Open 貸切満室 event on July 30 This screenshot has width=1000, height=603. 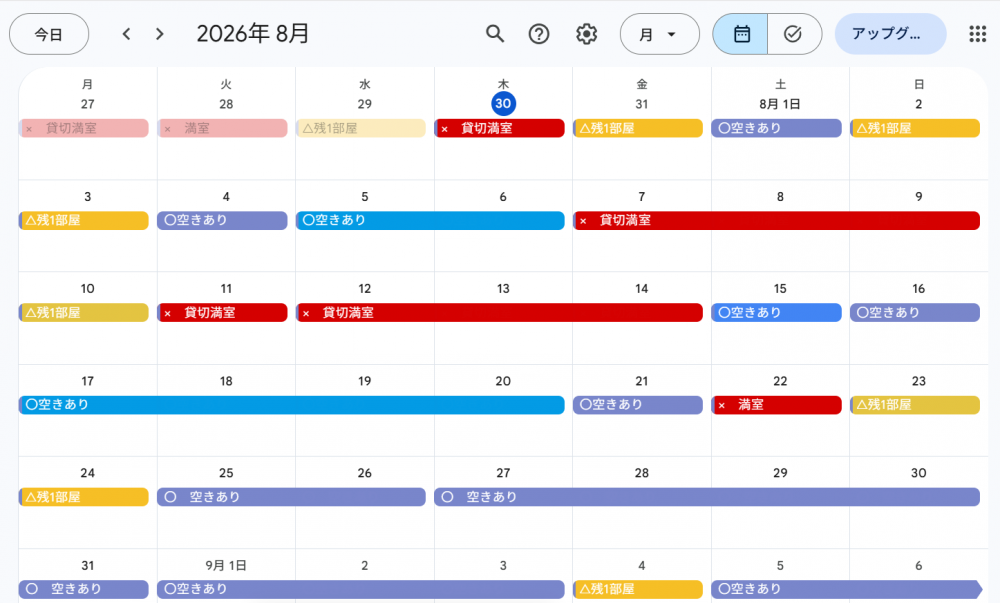tap(499, 128)
